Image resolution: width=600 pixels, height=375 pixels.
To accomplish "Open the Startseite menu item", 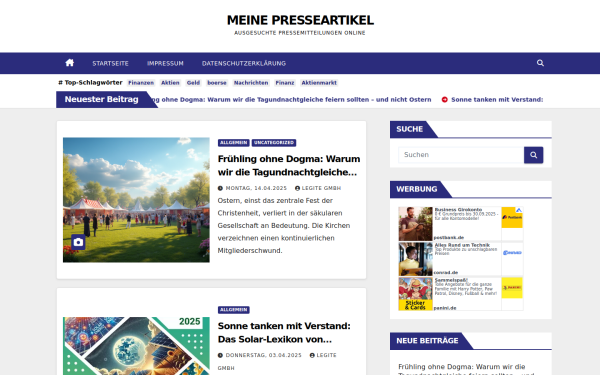I will [x=110, y=64].
